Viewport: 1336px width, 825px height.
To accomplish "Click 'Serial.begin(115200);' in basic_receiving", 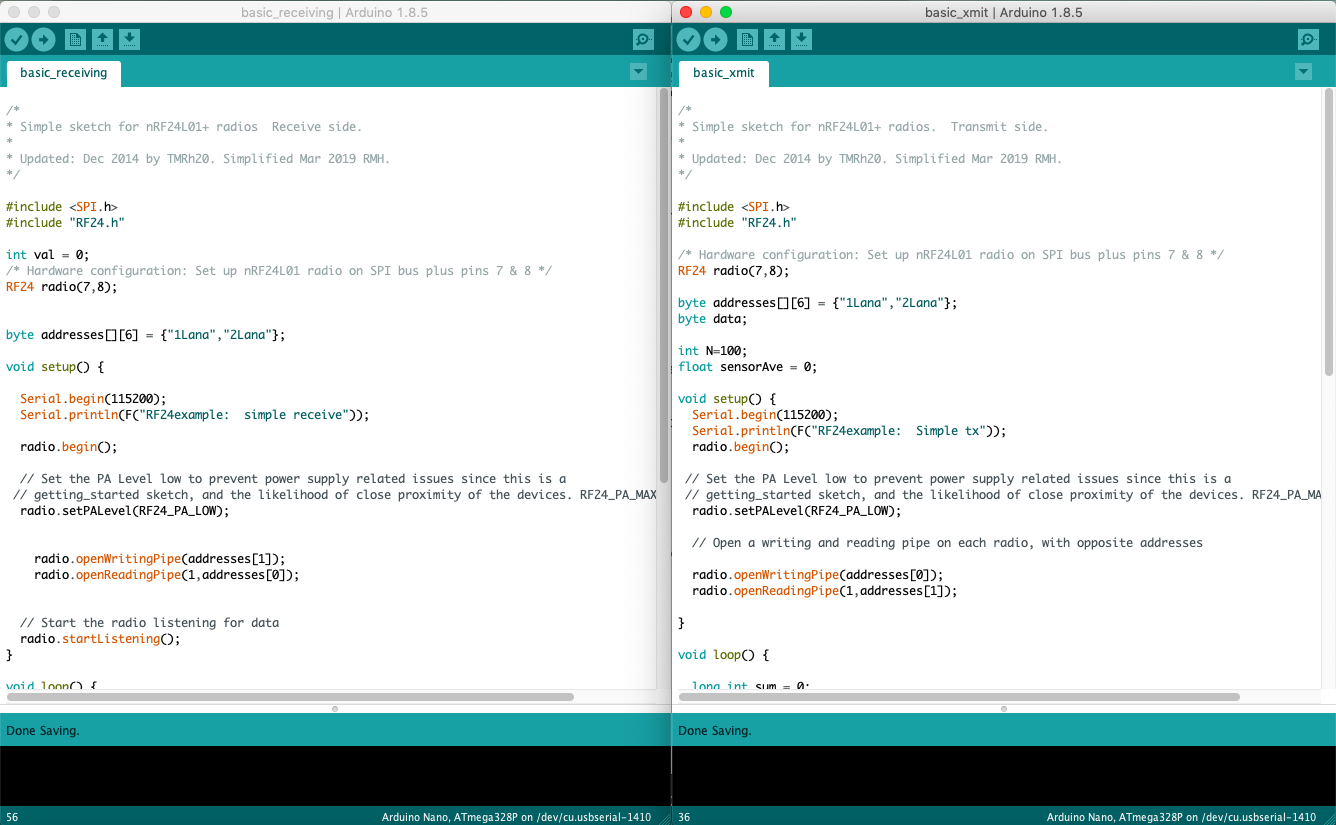I will click(x=93, y=399).
